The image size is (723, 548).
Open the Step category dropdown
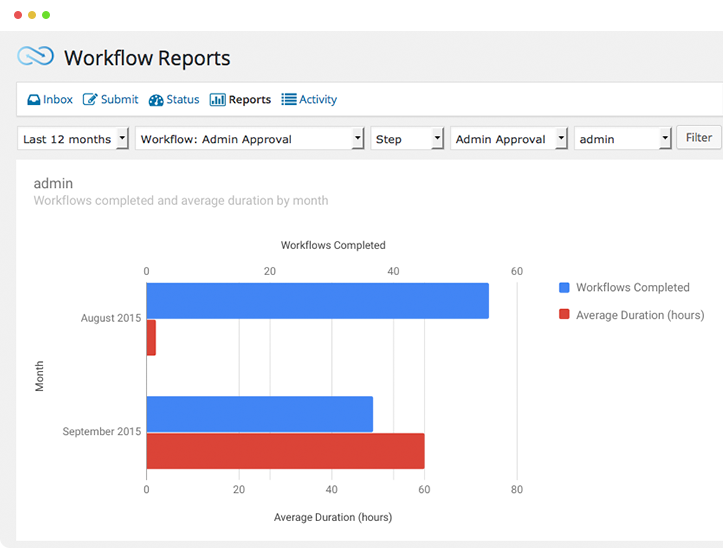coord(407,139)
